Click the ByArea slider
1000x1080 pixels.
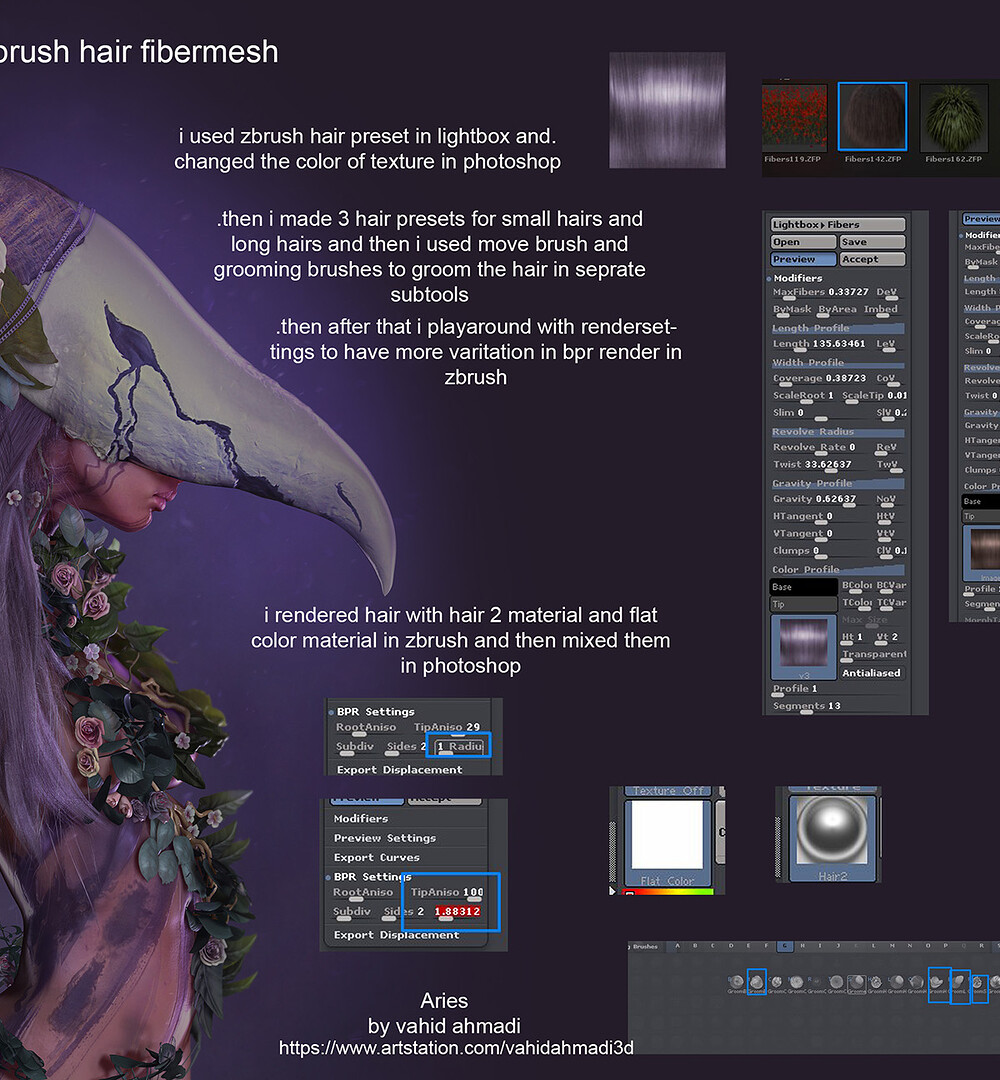point(837,310)
